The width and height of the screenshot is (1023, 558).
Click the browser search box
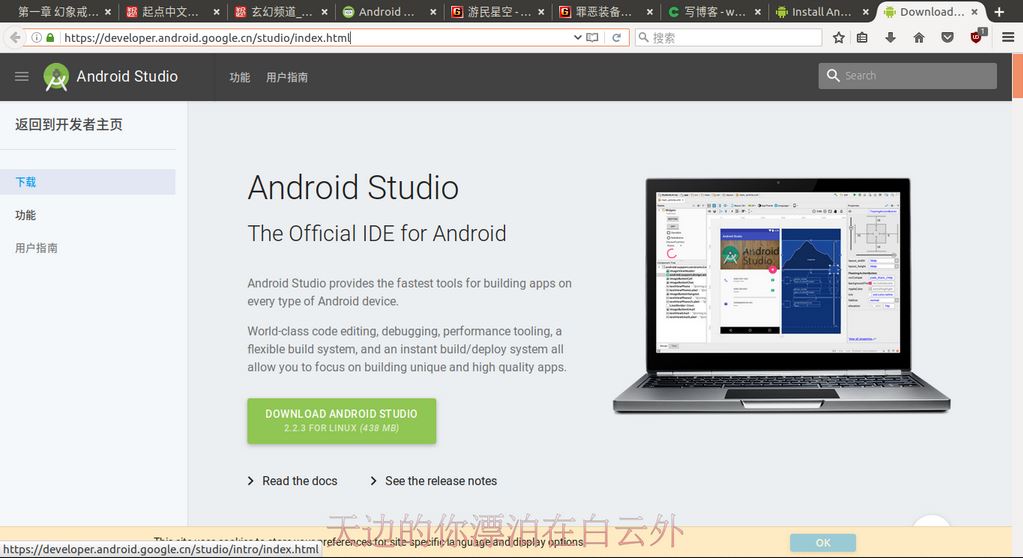coord(728,38)
